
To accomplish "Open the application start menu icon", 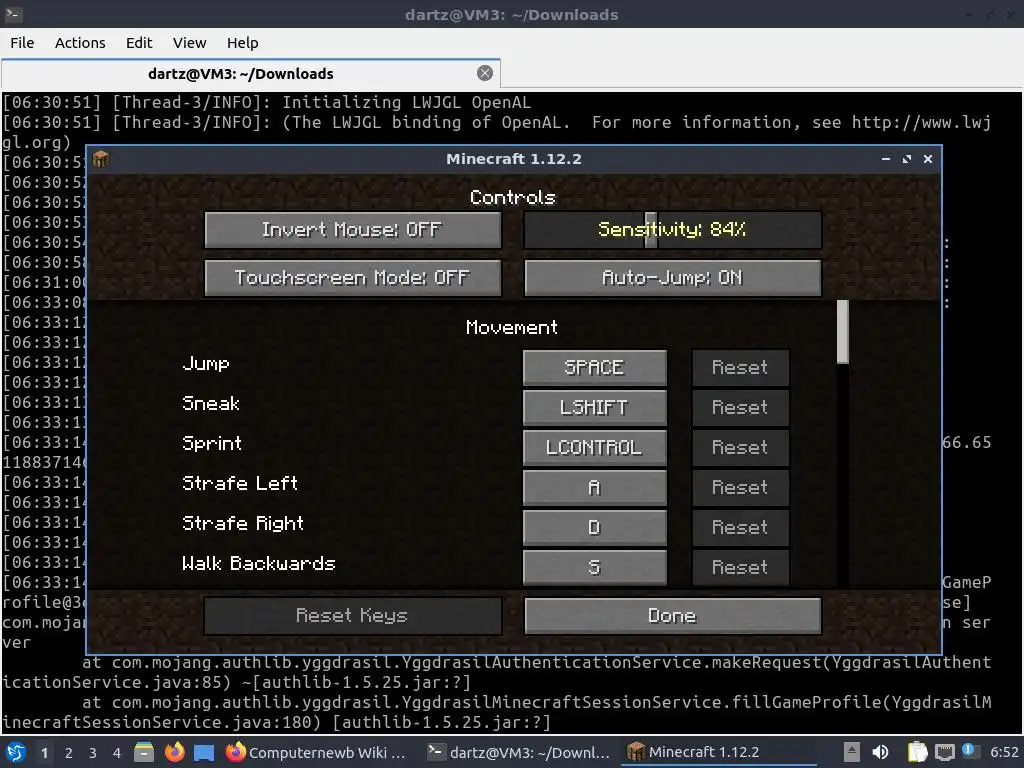I will point(16,752).
